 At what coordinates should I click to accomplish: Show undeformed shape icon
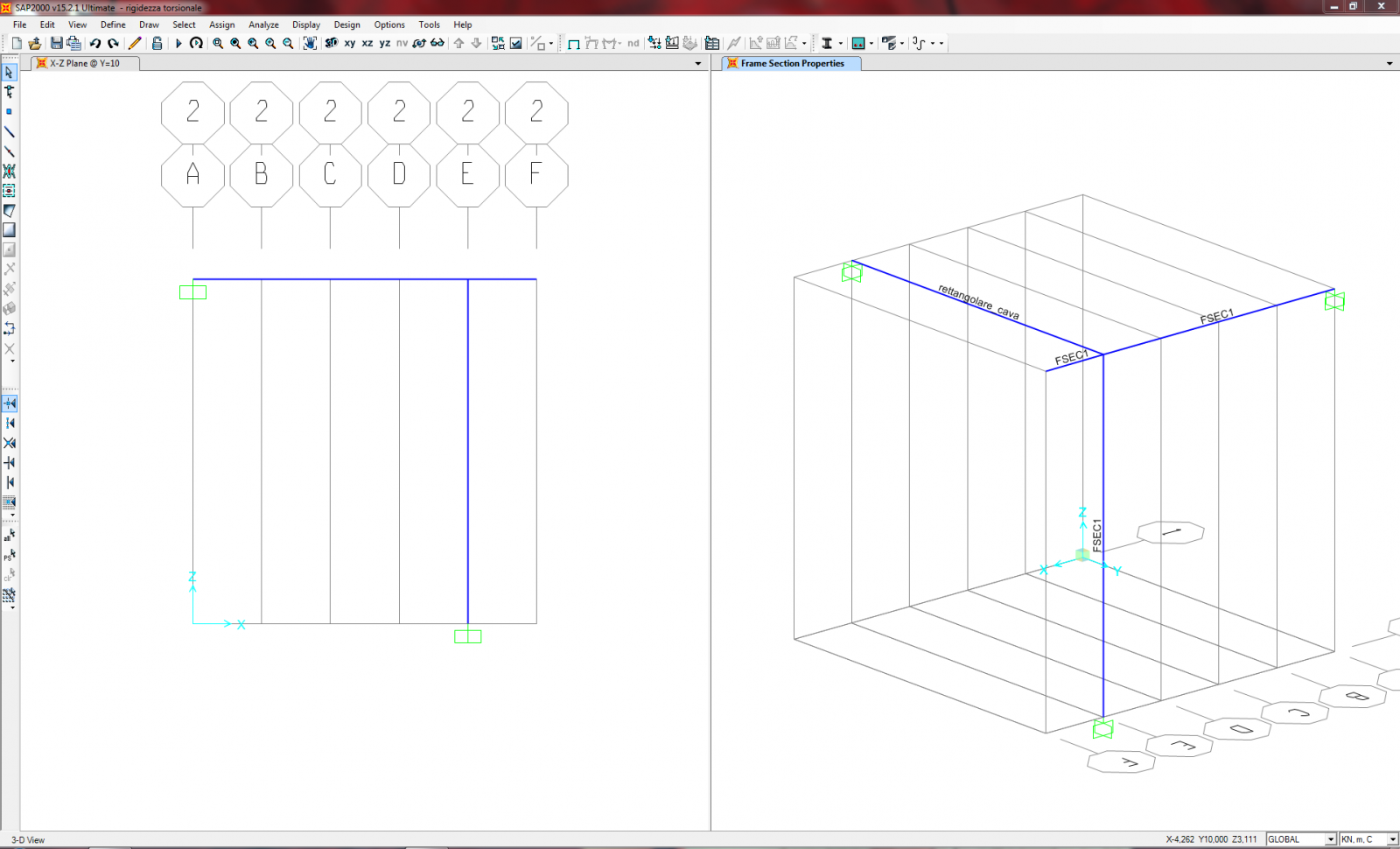click(x=574, y=43)
